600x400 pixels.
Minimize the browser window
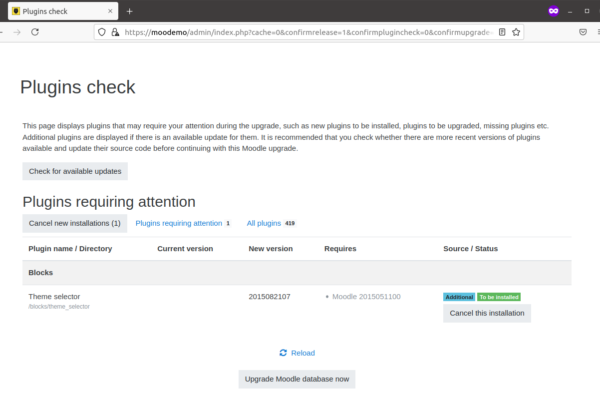point(570,11)
